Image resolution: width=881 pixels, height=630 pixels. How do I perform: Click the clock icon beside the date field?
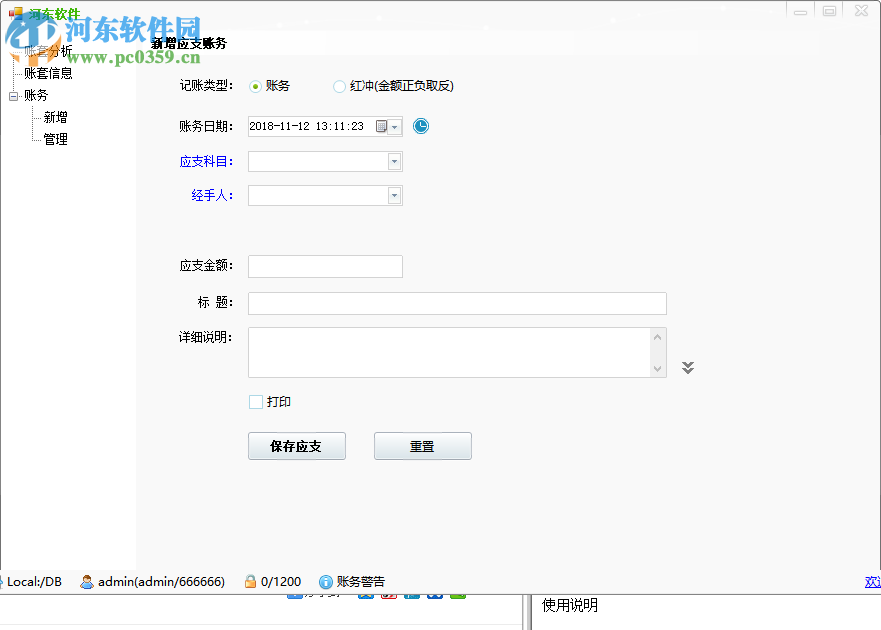point(420,126)
